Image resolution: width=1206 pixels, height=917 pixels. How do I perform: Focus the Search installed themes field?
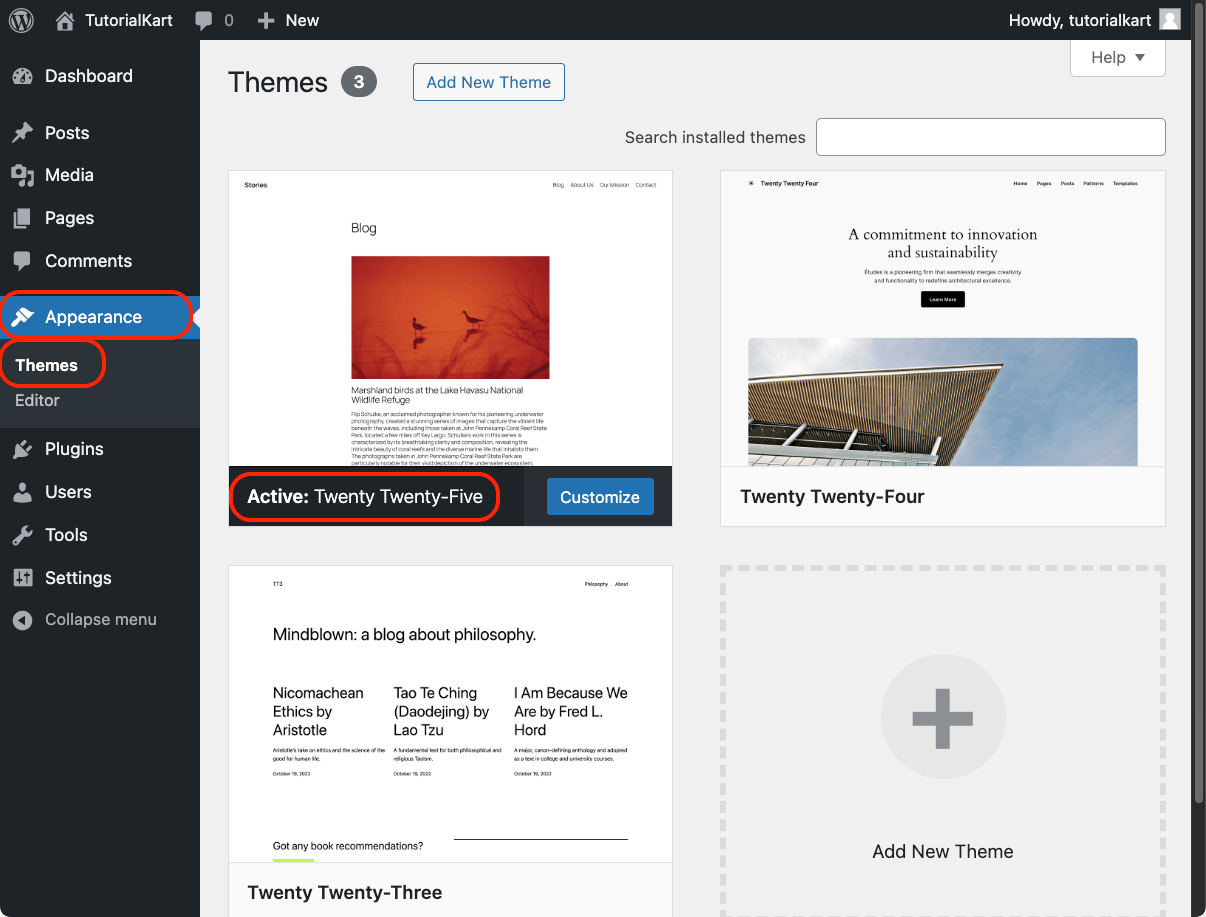coord(991,137)
